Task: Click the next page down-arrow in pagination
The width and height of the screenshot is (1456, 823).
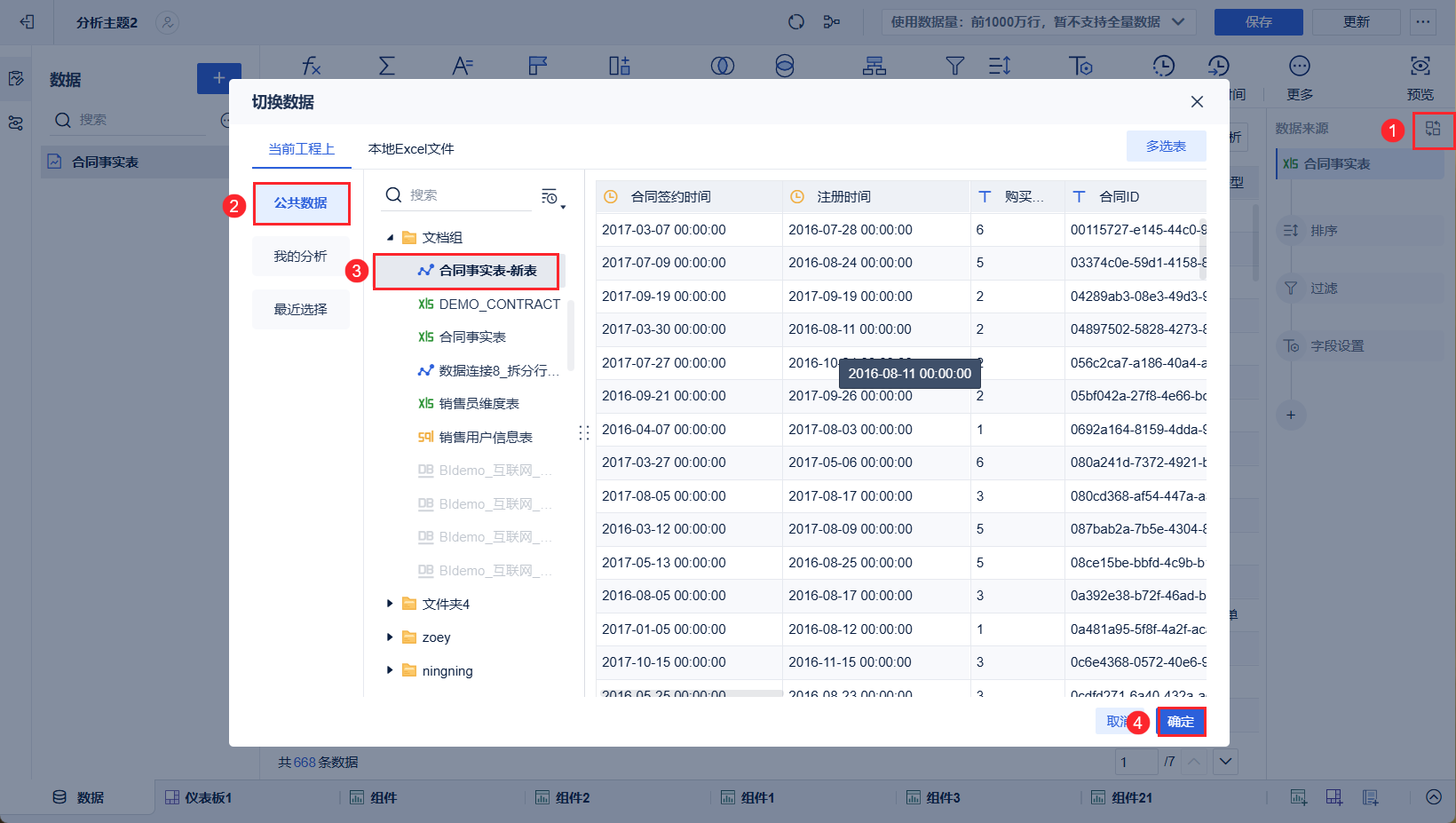Action: (x=1226, y=762)
